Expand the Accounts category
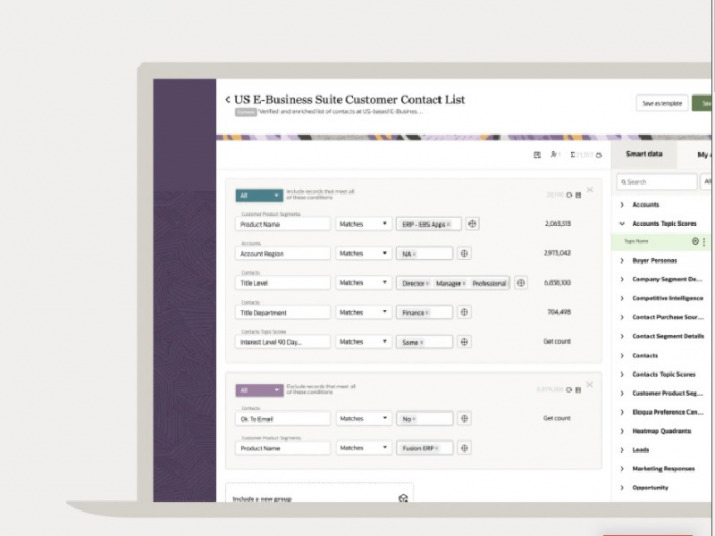This screenshot has width=715, height=536. click(x=622, y=205)
